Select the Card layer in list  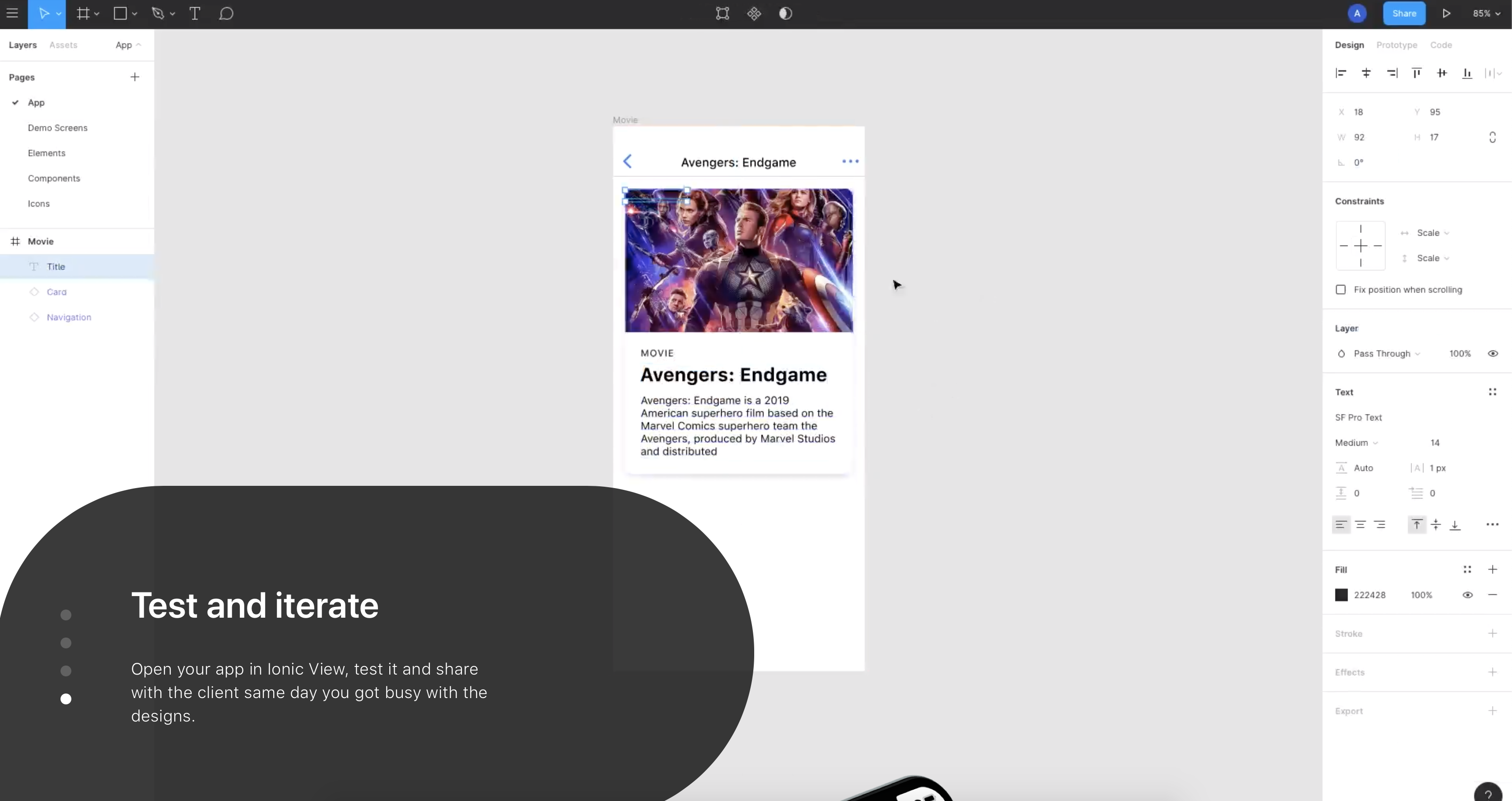56,292
